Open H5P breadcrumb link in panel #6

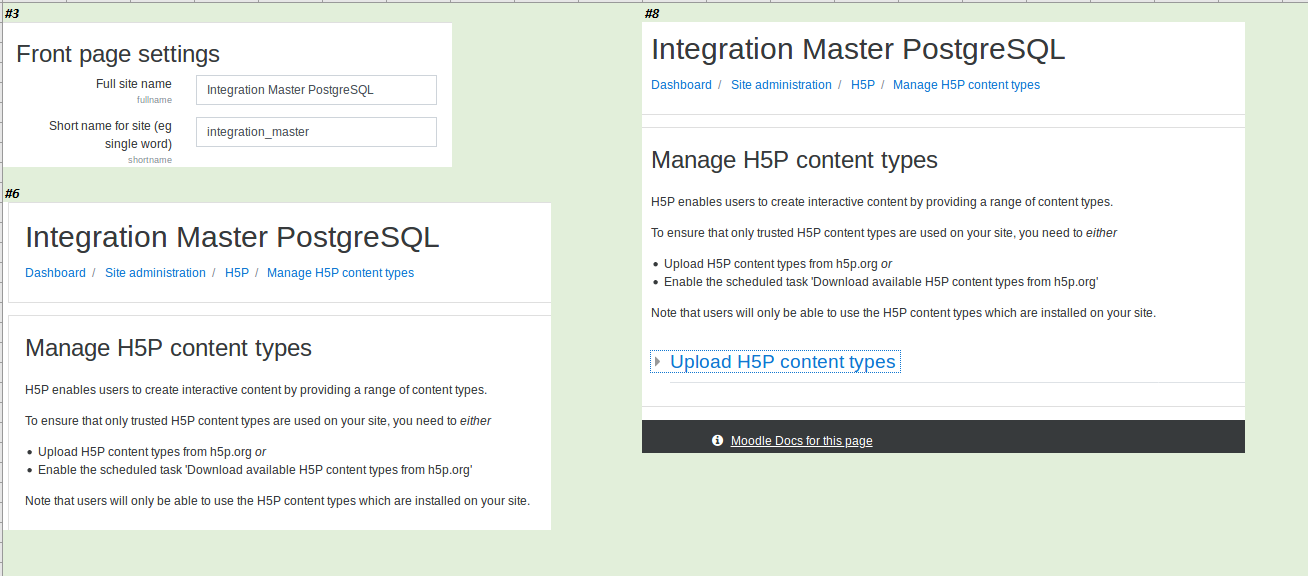pos(237,273)
